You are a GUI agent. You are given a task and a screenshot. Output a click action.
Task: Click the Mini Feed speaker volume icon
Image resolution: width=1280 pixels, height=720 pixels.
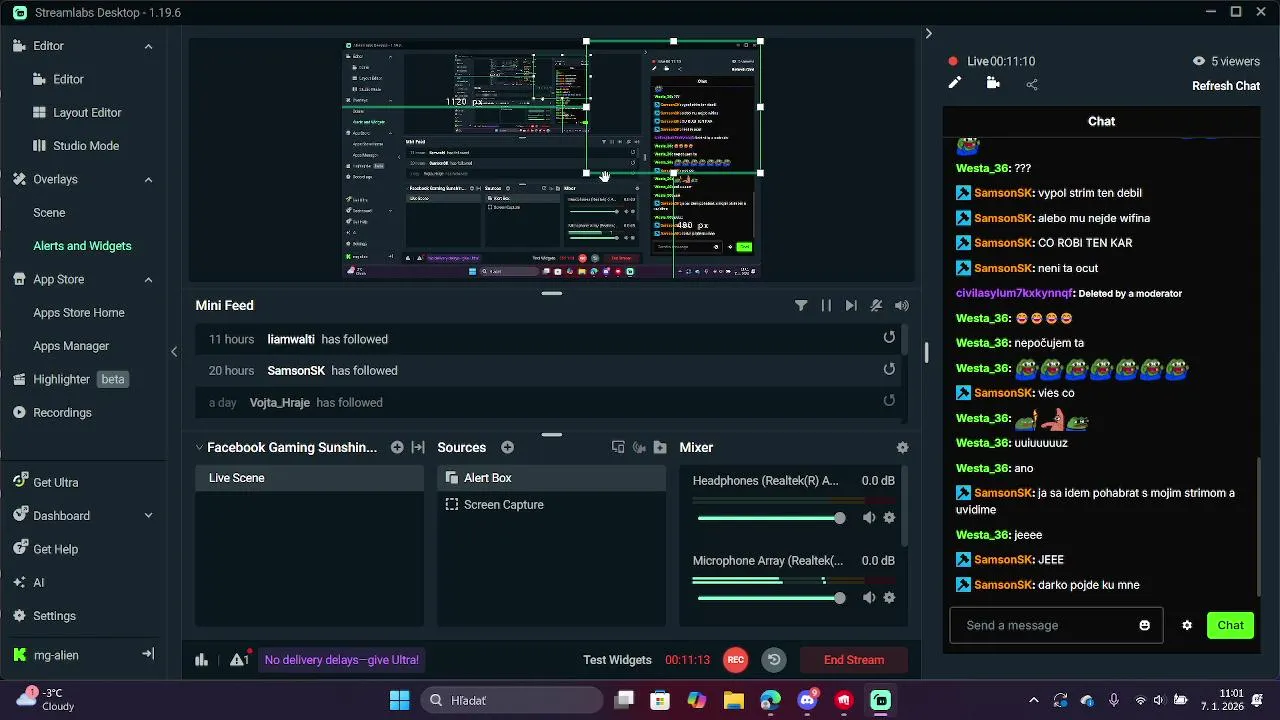pyautogui.click(x=902, y=306)
